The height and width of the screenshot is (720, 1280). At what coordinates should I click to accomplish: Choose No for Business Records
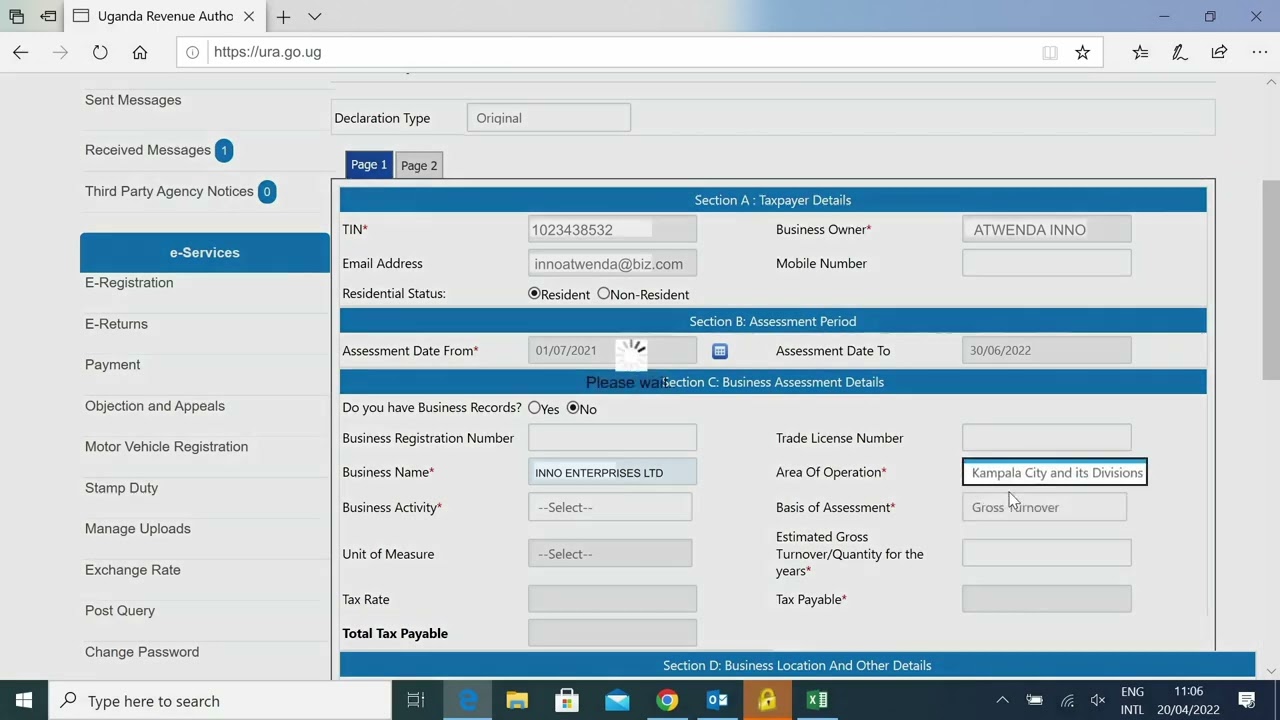point(573,408)
